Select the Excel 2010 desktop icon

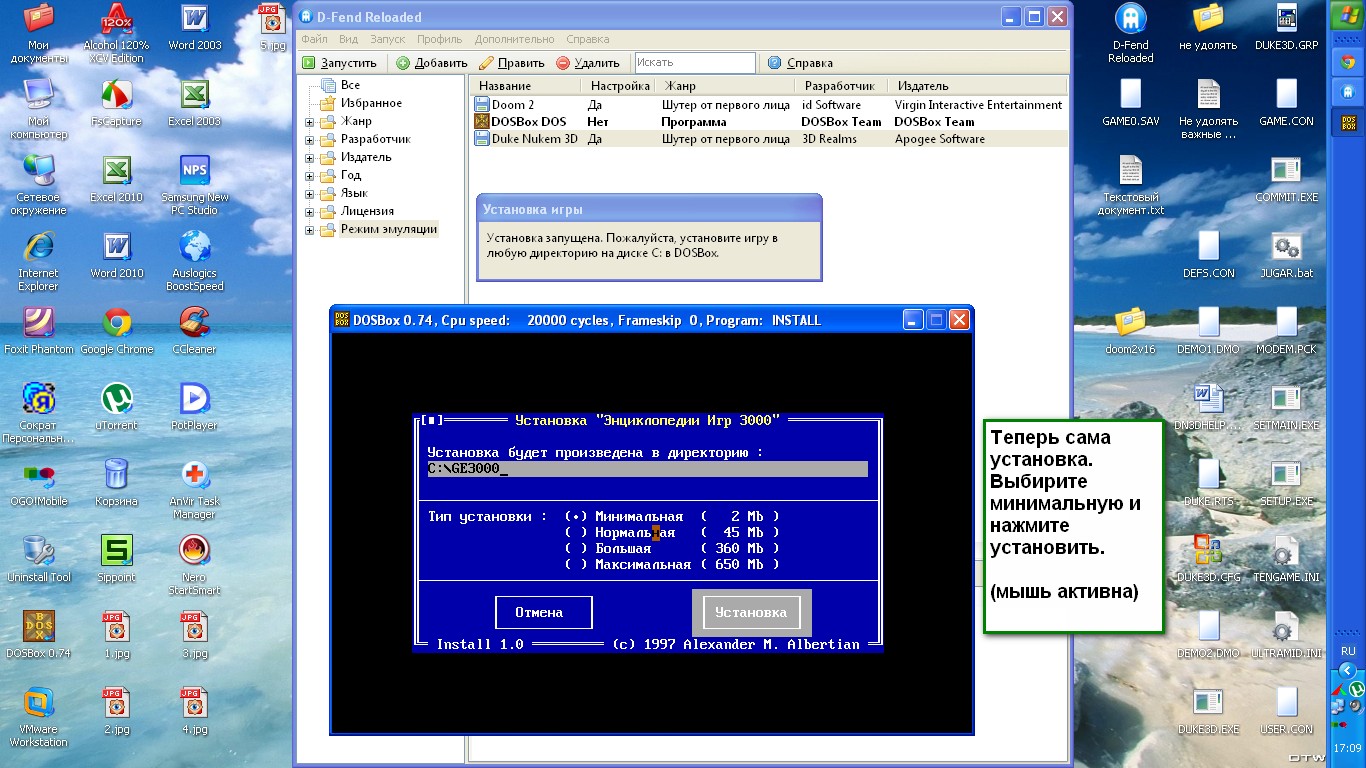tap(116, 179)
